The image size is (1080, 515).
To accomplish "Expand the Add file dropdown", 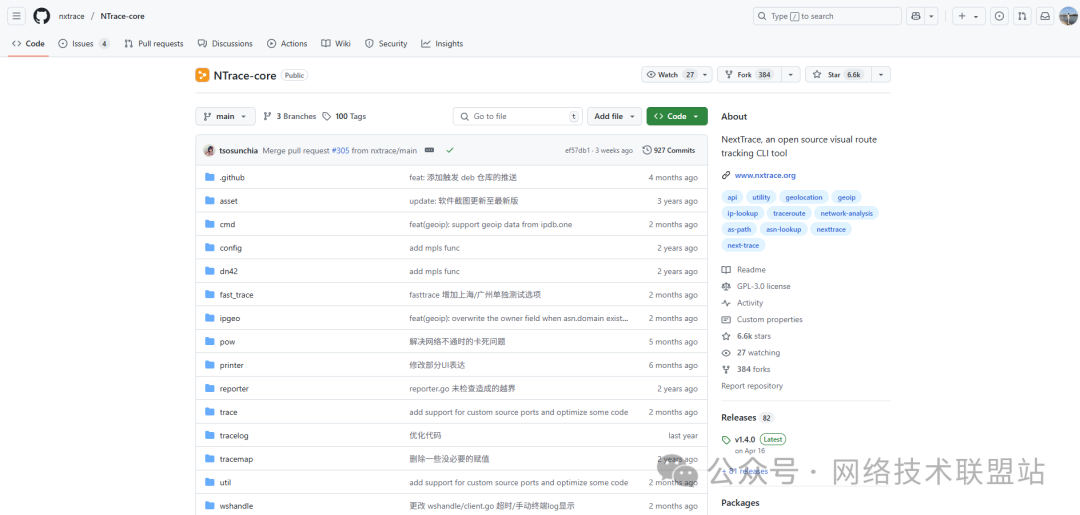I will click(614, 116).
